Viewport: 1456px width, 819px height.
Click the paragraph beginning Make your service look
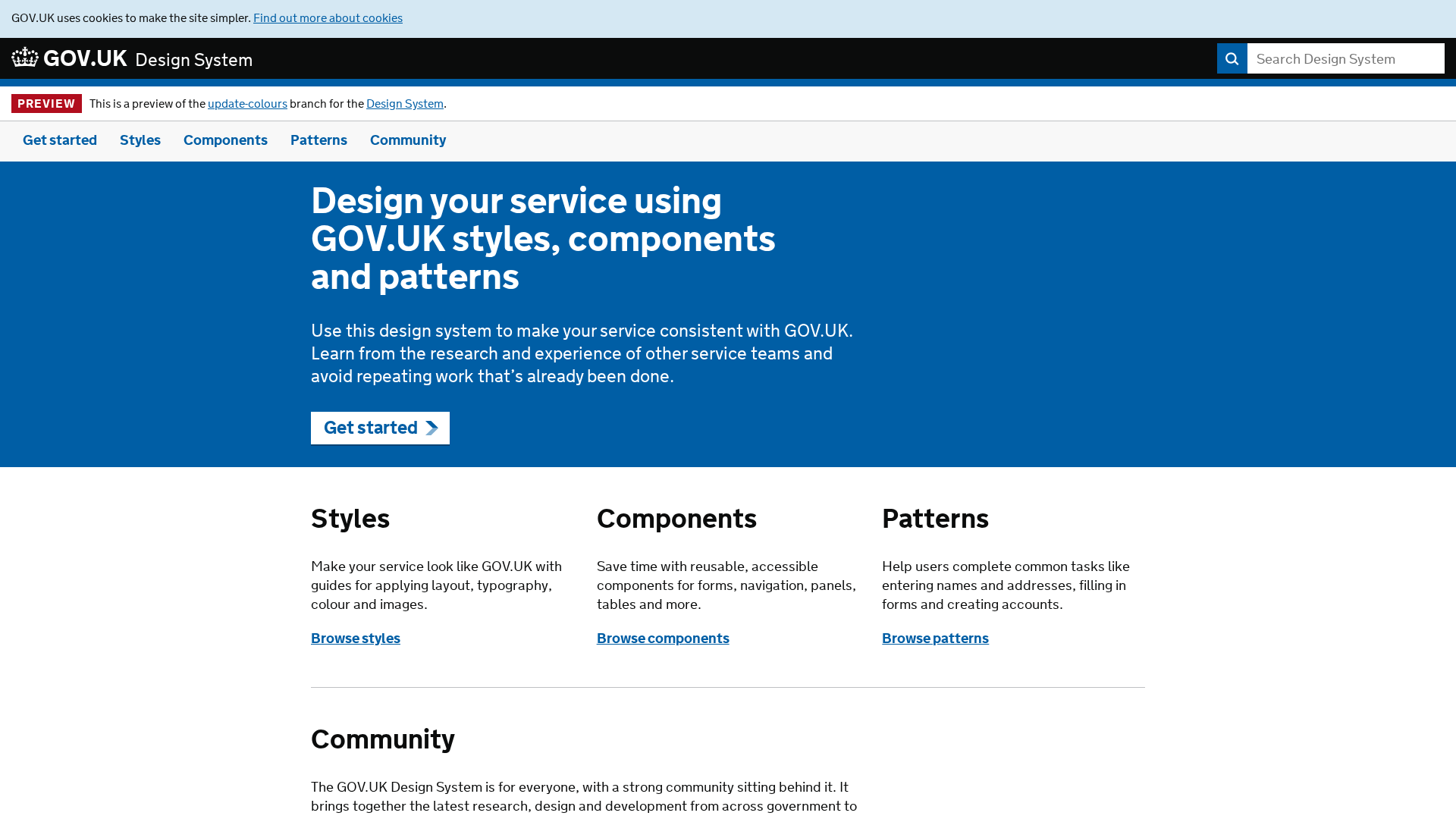pyautogui.click(x=437, y=585)
